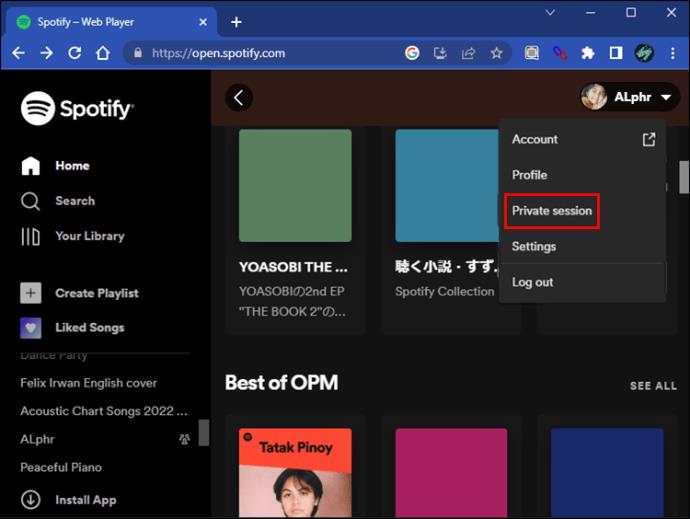Open Liked Songs heart icon
The height and width of the screenshot is (519, 690).
coord(31,328)
